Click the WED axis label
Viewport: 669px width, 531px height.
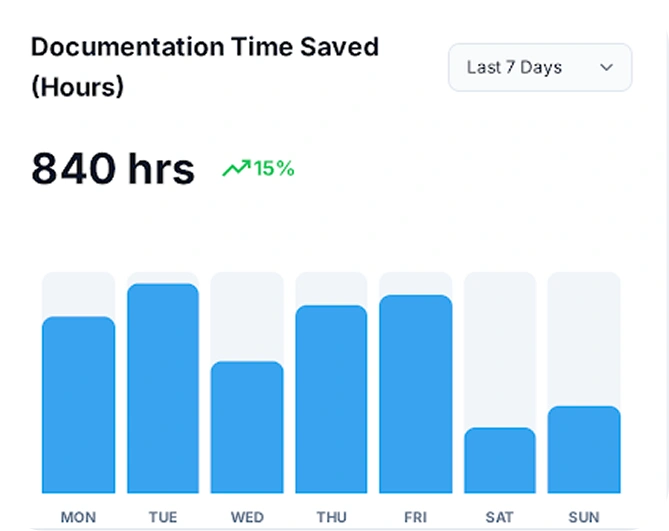pyautogui.click(x=247, y=517)
